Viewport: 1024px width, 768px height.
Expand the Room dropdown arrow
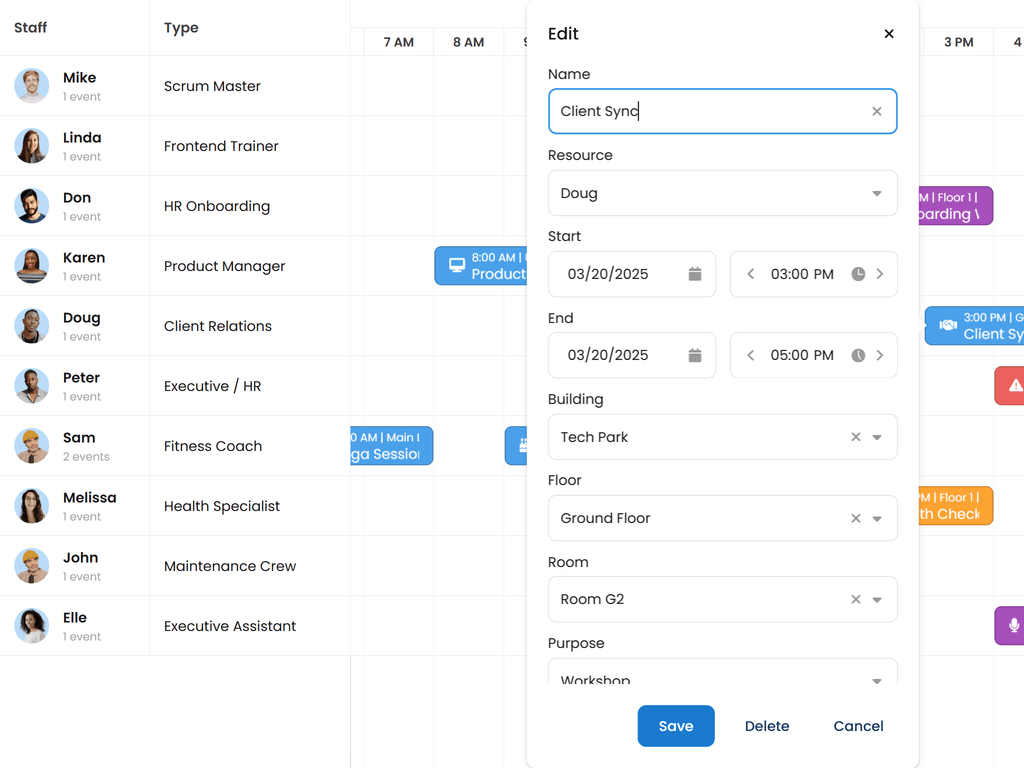[x=877, y=600]
